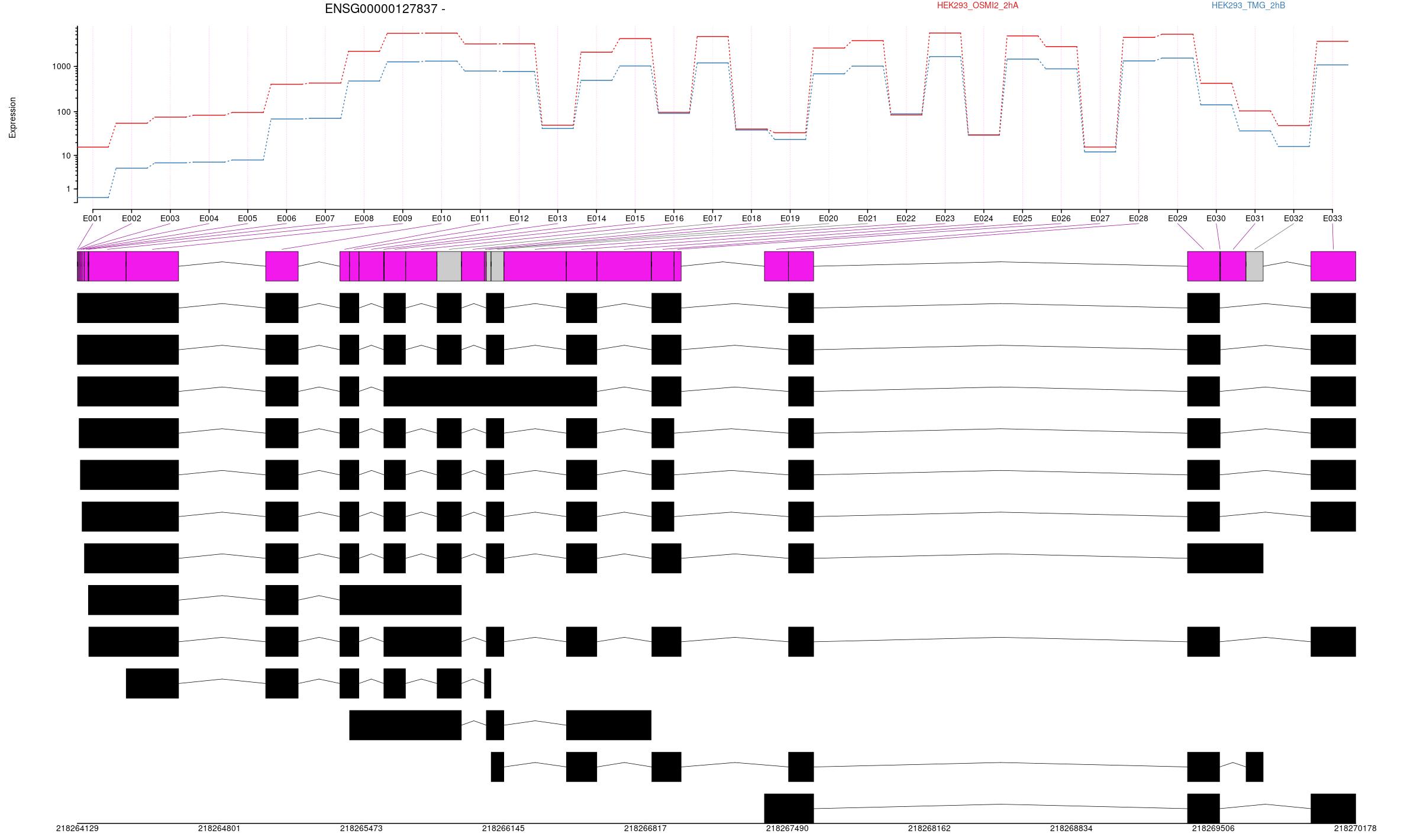Click rightmost magenta exon block in gene model
The height and width of the screenshot is (840, 1420).
tap(1333, 266)
